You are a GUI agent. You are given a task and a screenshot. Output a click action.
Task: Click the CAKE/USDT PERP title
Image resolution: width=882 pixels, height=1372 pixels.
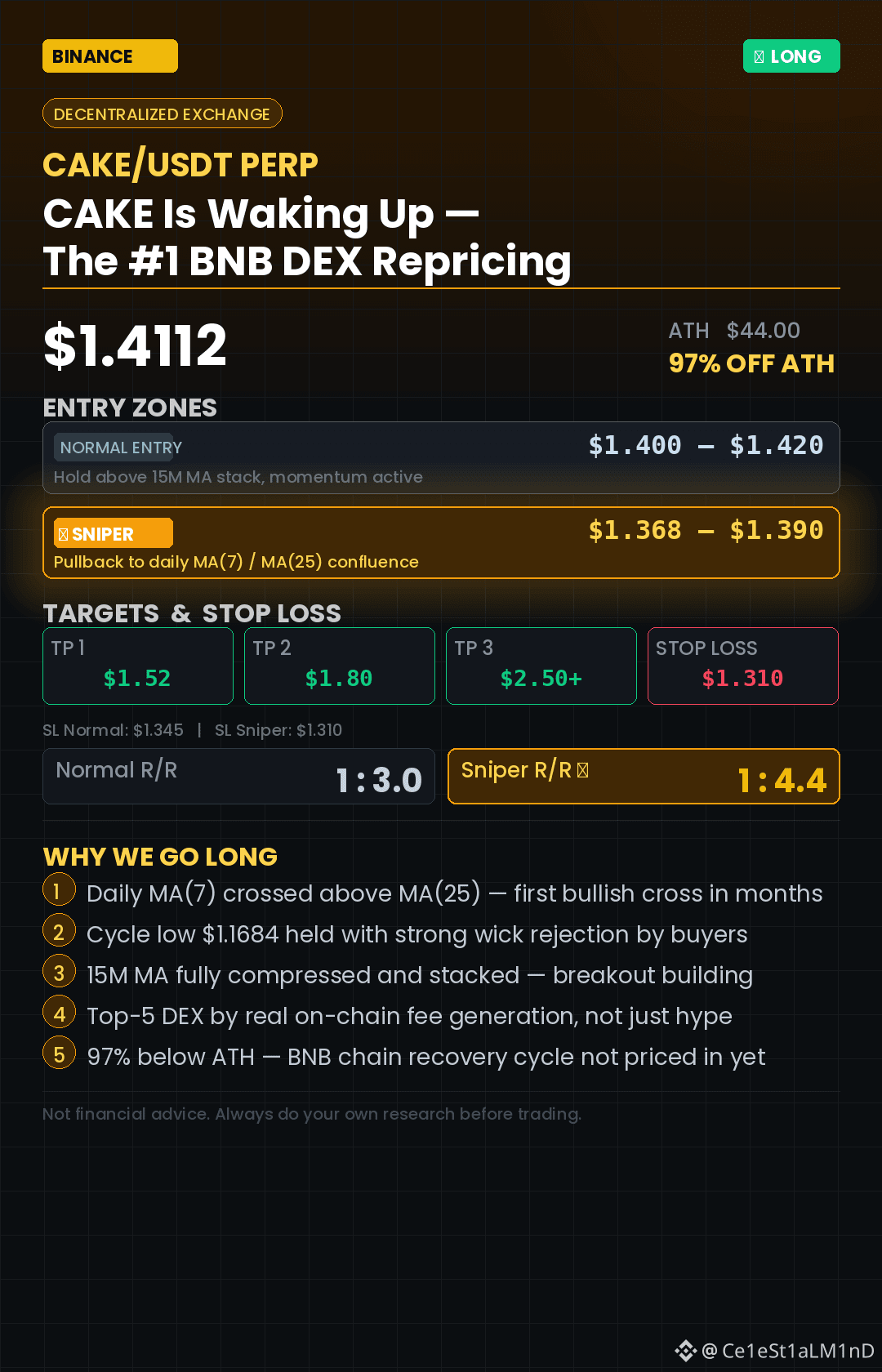(180, 165)
